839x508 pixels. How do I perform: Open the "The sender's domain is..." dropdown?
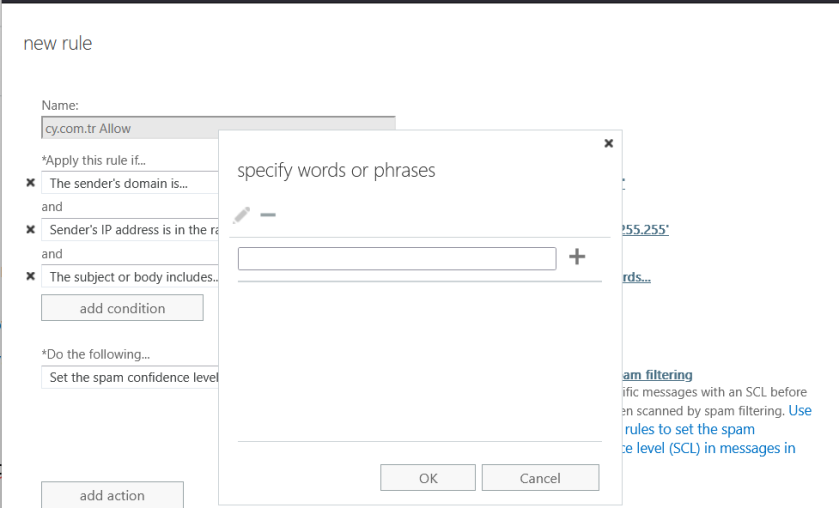tap(130, 183)
